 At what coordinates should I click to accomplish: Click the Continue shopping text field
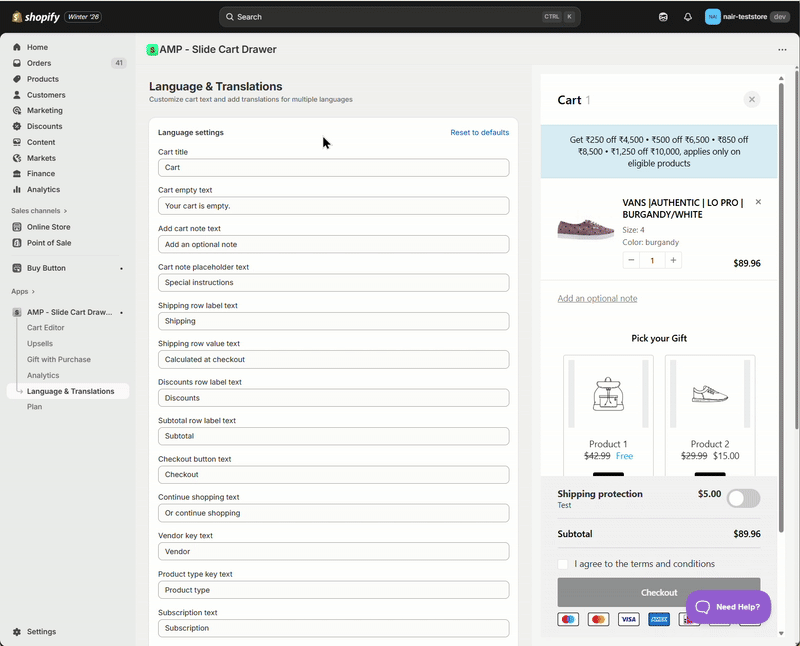[333, 513]
